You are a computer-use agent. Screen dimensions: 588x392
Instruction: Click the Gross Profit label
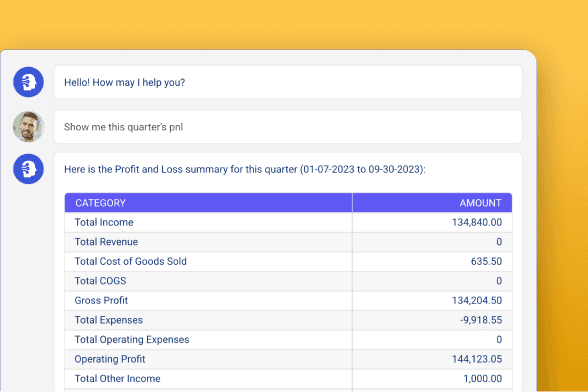[x=101, y=300]
